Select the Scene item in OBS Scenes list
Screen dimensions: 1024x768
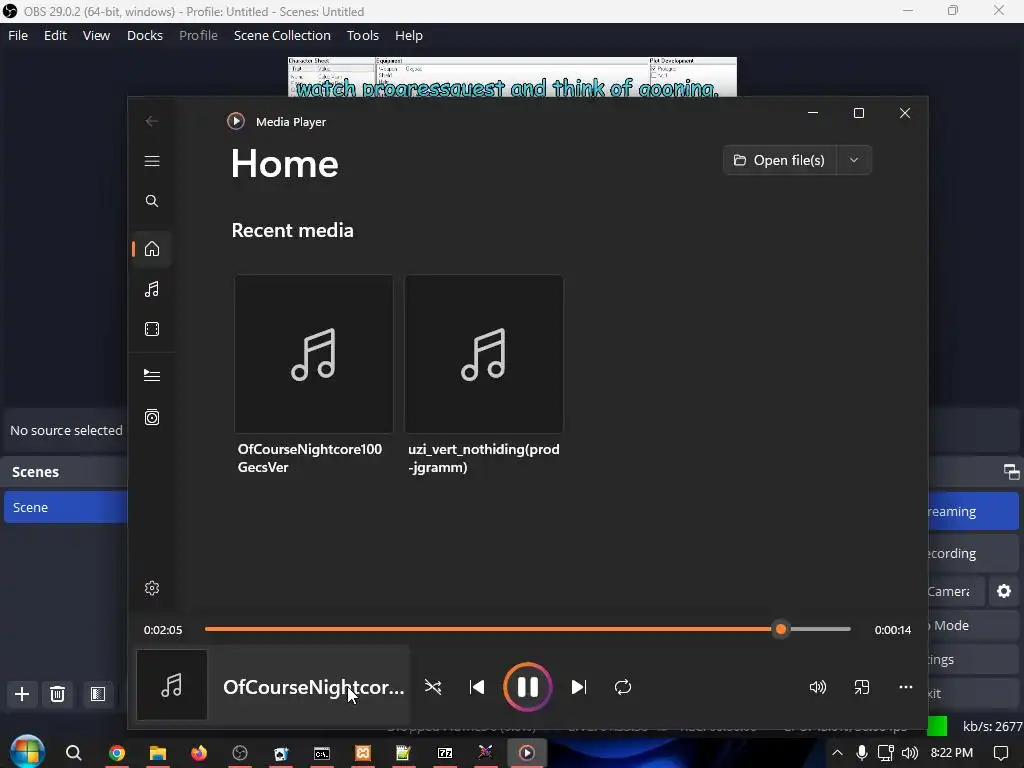click(65, 507)
